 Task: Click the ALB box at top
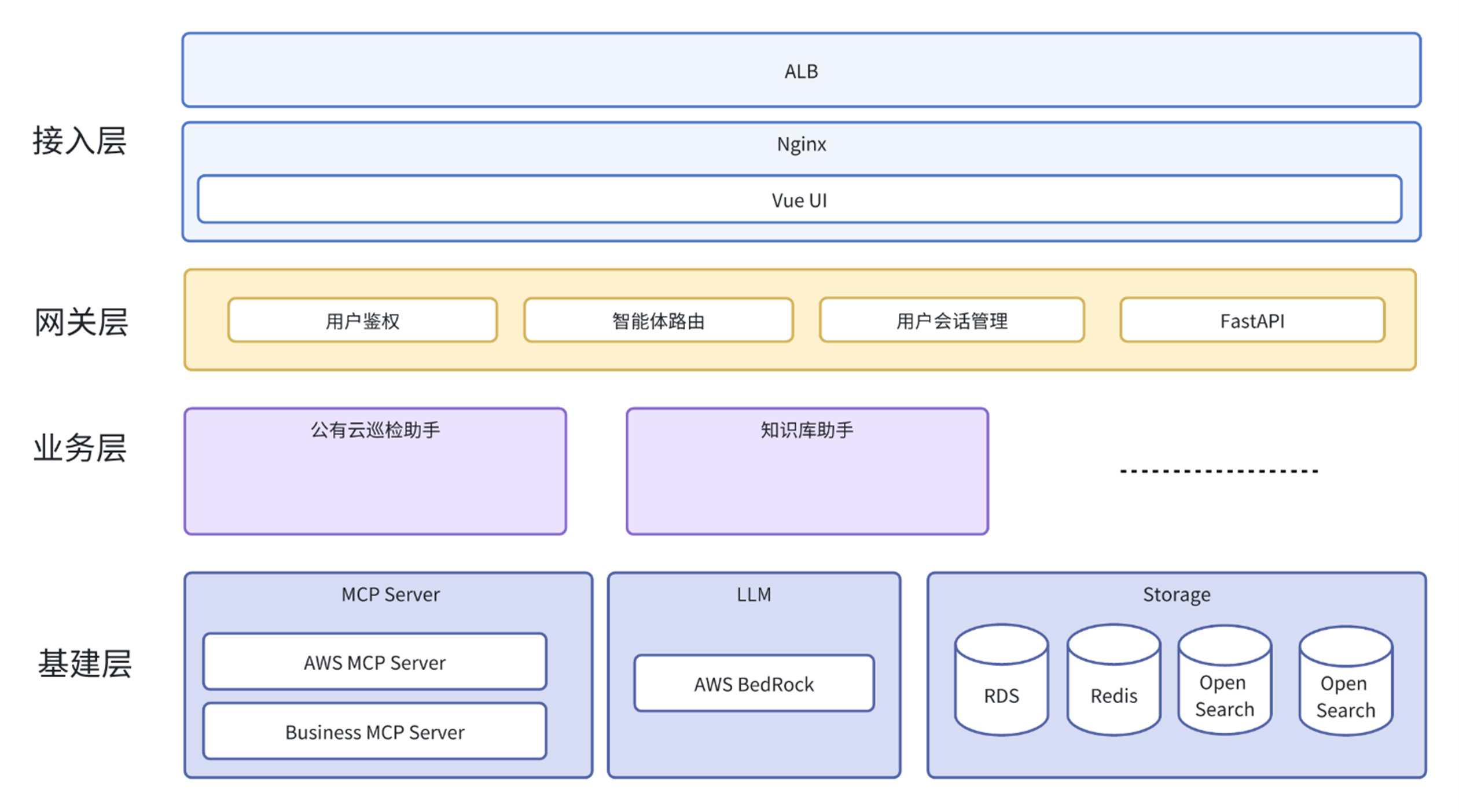pos(800,71)
